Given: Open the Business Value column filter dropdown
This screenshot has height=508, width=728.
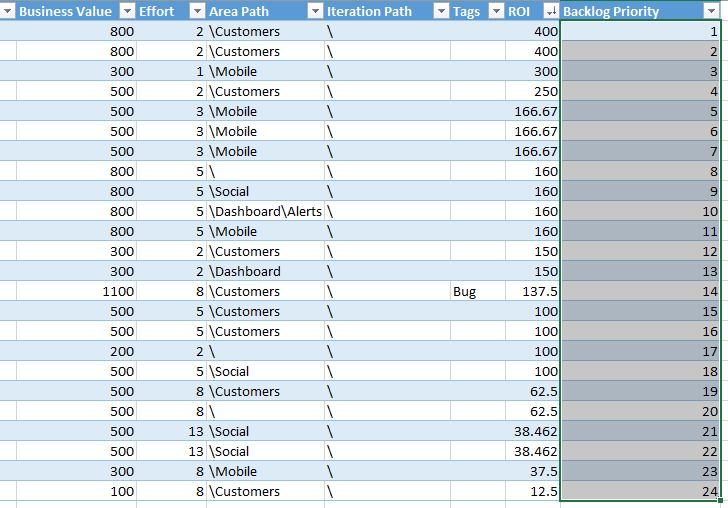Looking at the screenshot, I should (126, 11).
